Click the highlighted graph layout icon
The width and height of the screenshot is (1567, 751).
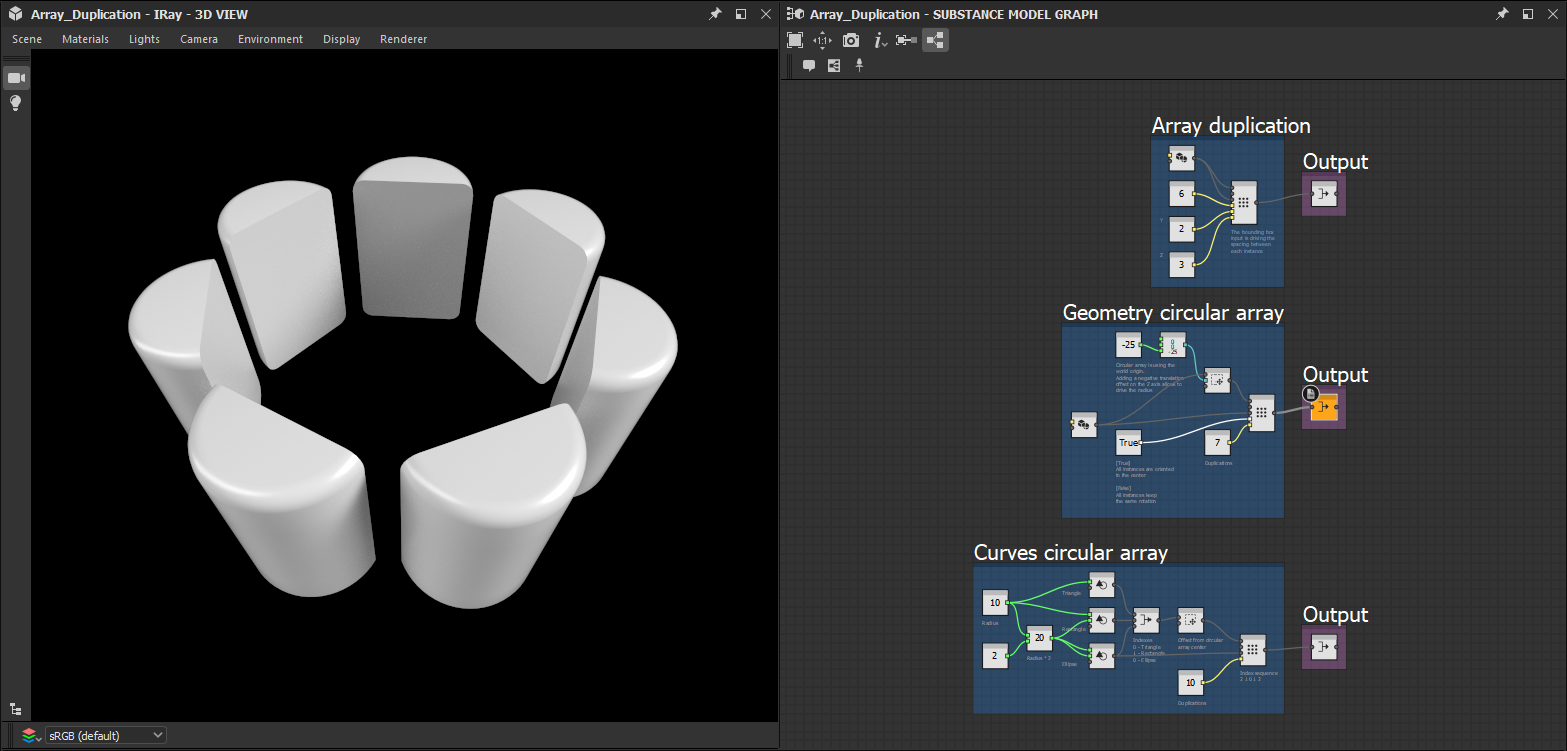pyautogui.click(x=934, y=40)
